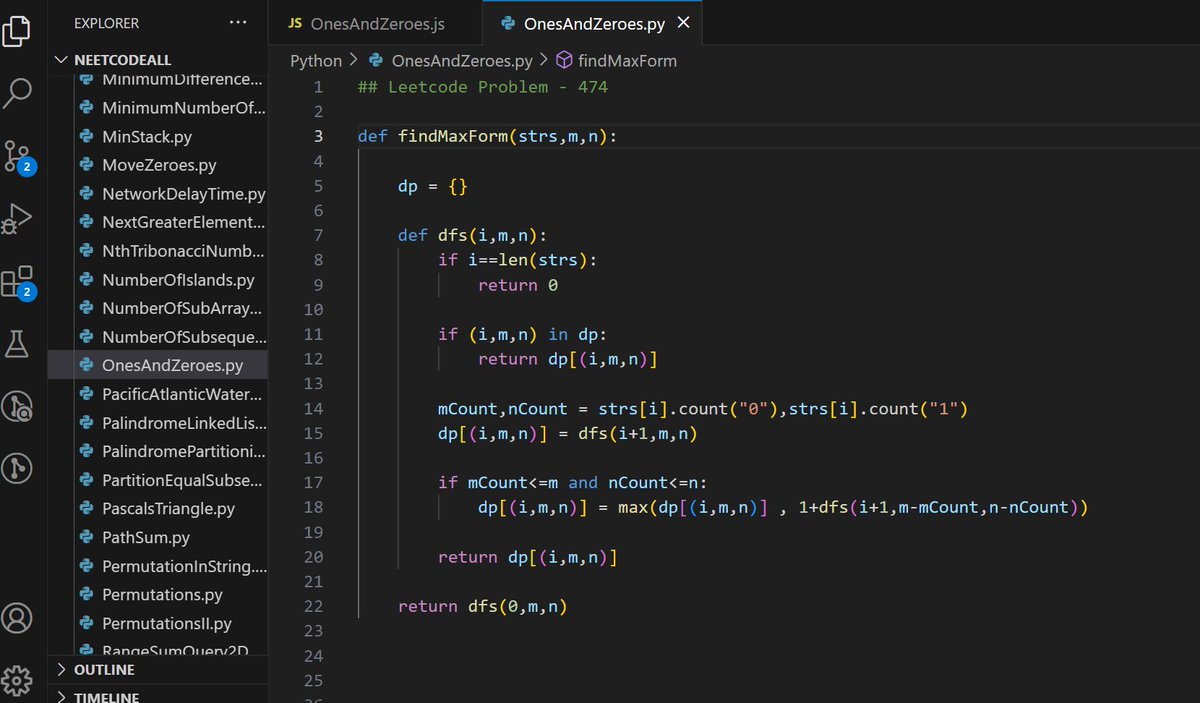1200x703 pixels.
Task: Click line number 22 in gutter
Action: tap(313, 607)
